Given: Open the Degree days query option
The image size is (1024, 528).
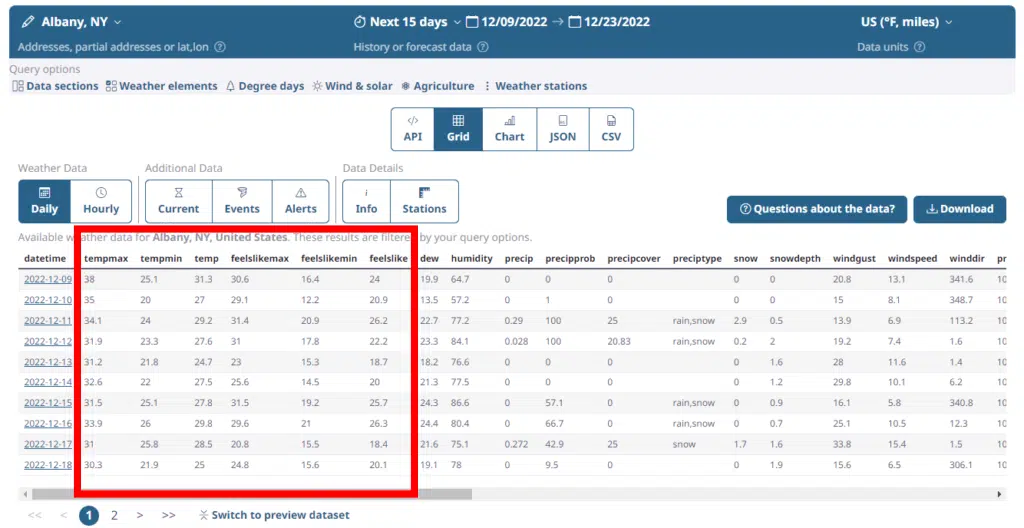Looking at the screenshot, I should tap(264, 86).
